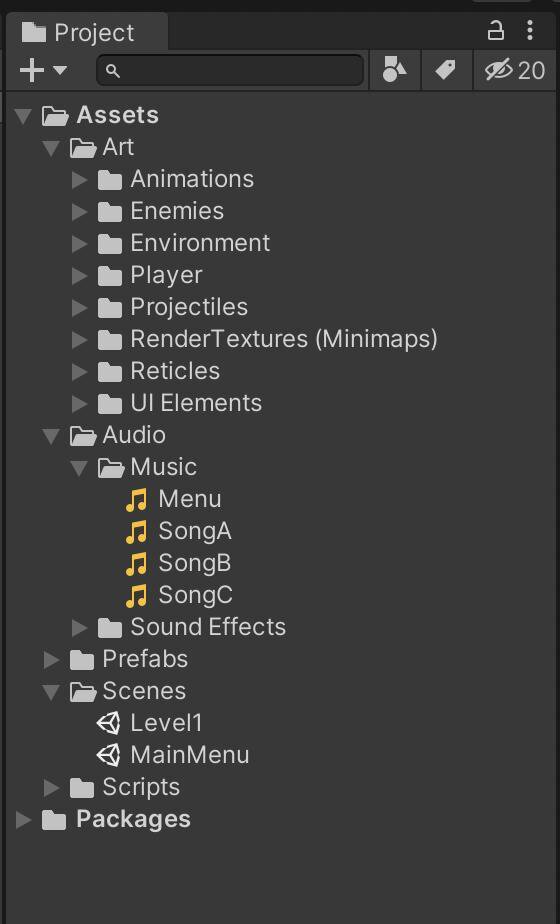Click the Search by Type filter icon

click(x=394, y=70)
